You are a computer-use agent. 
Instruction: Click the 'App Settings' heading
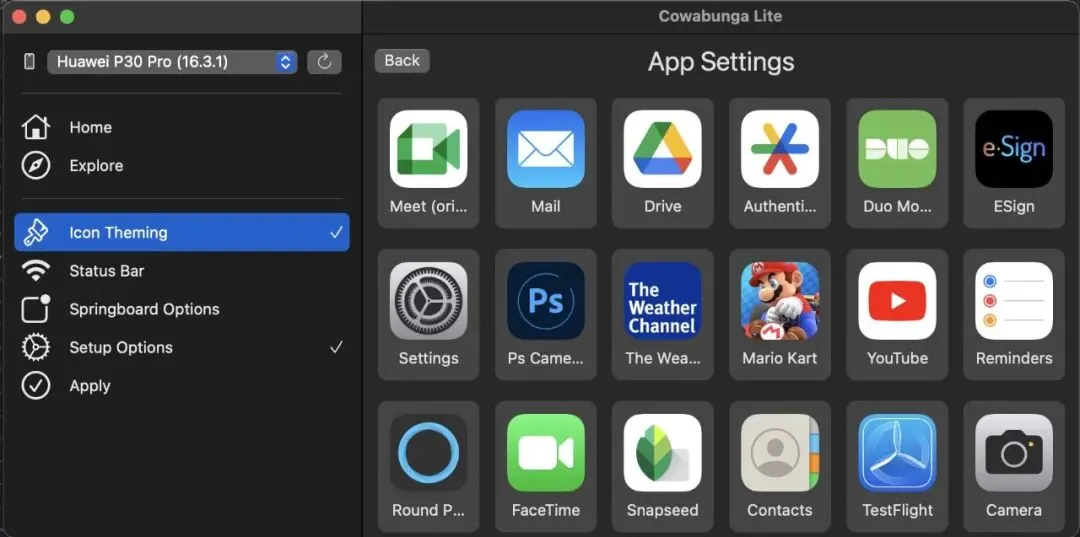pyautogui.click(x=721, y=62)
